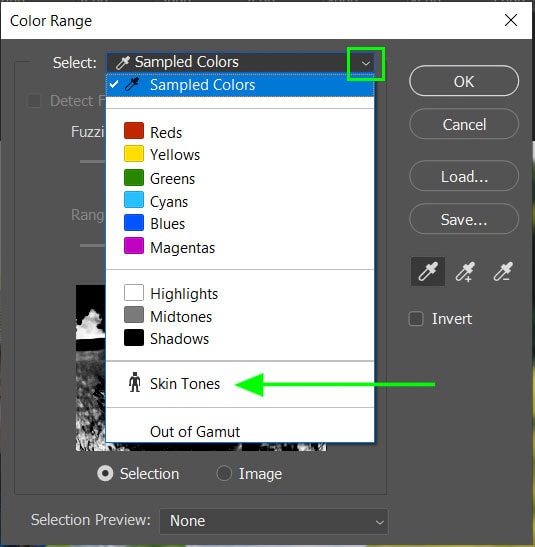Choose the Cyans swatch entry
This screenshot has height=547, width=535.
[x=134, y=200]
